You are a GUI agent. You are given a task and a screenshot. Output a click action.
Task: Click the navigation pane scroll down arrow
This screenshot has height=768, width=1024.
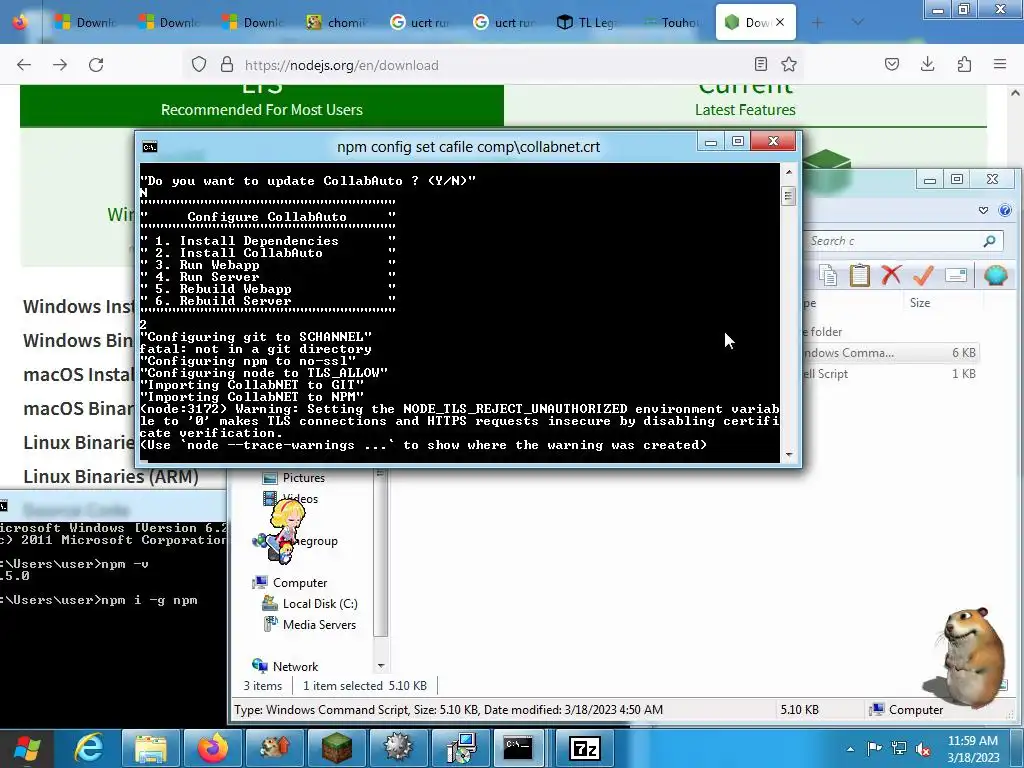coord(381,666)
